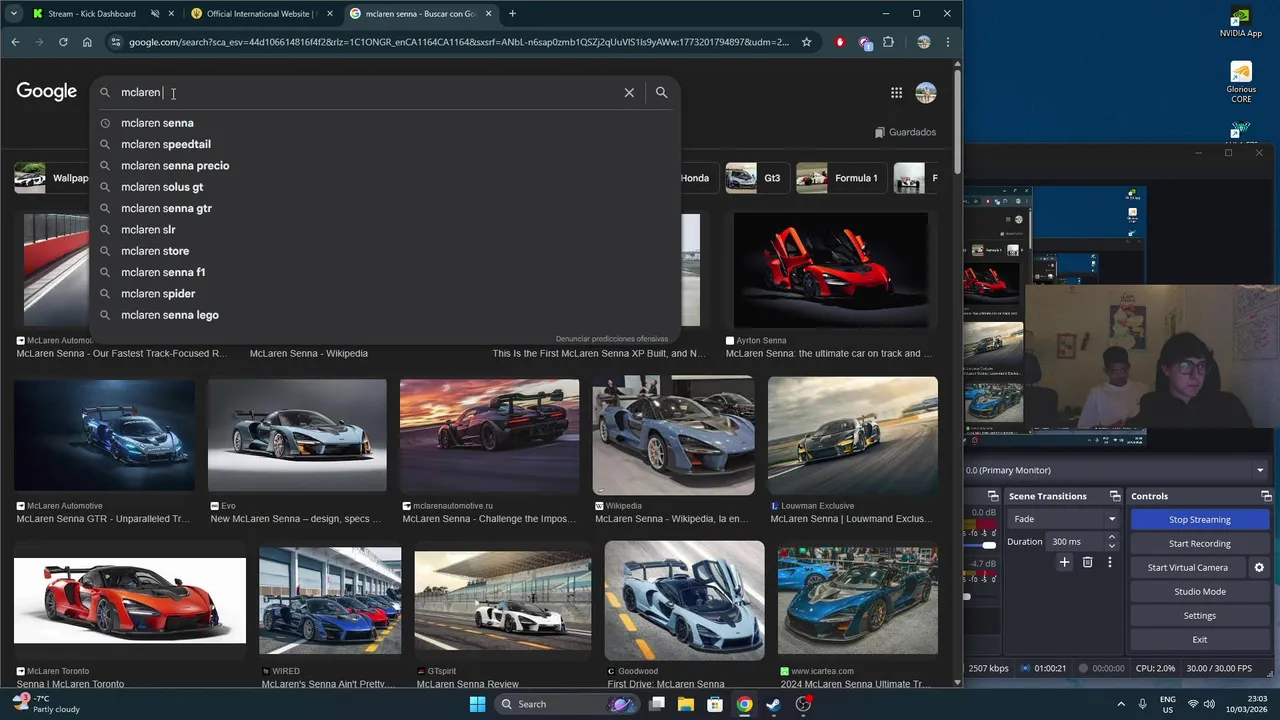
Task: Open the Louwman Exclusive Senna image
Action: (853, 435)
